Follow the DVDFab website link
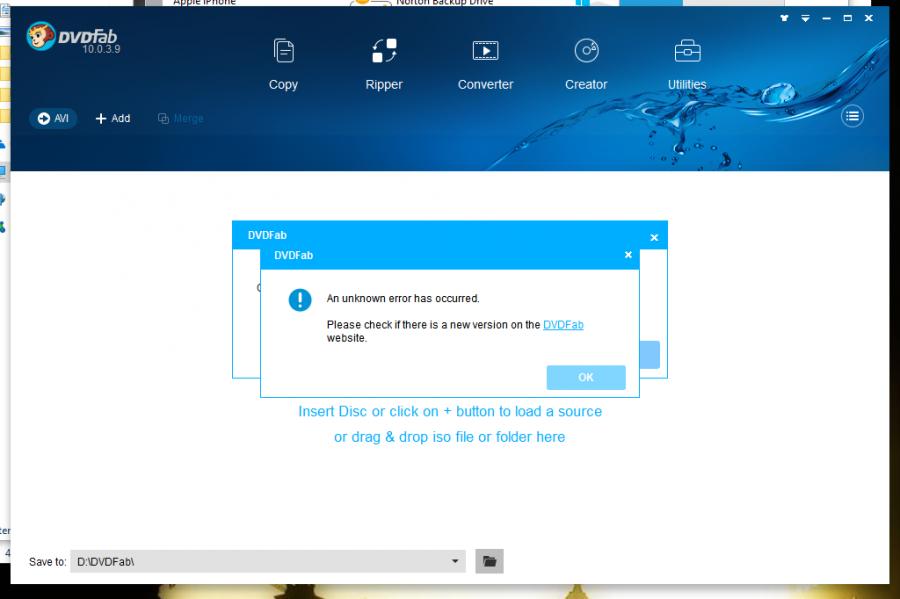Screen dimensions: 900x599 563,325
